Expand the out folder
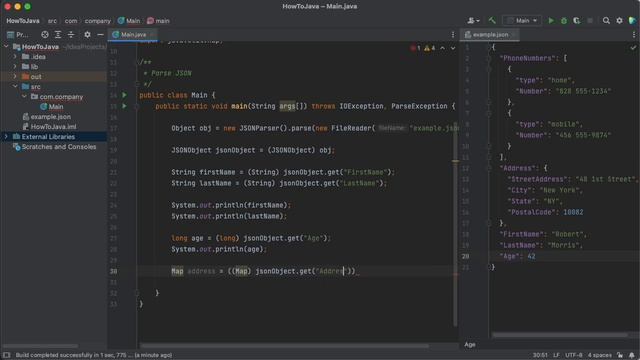This screenshot has height=360, width=640. click(15, 76)
